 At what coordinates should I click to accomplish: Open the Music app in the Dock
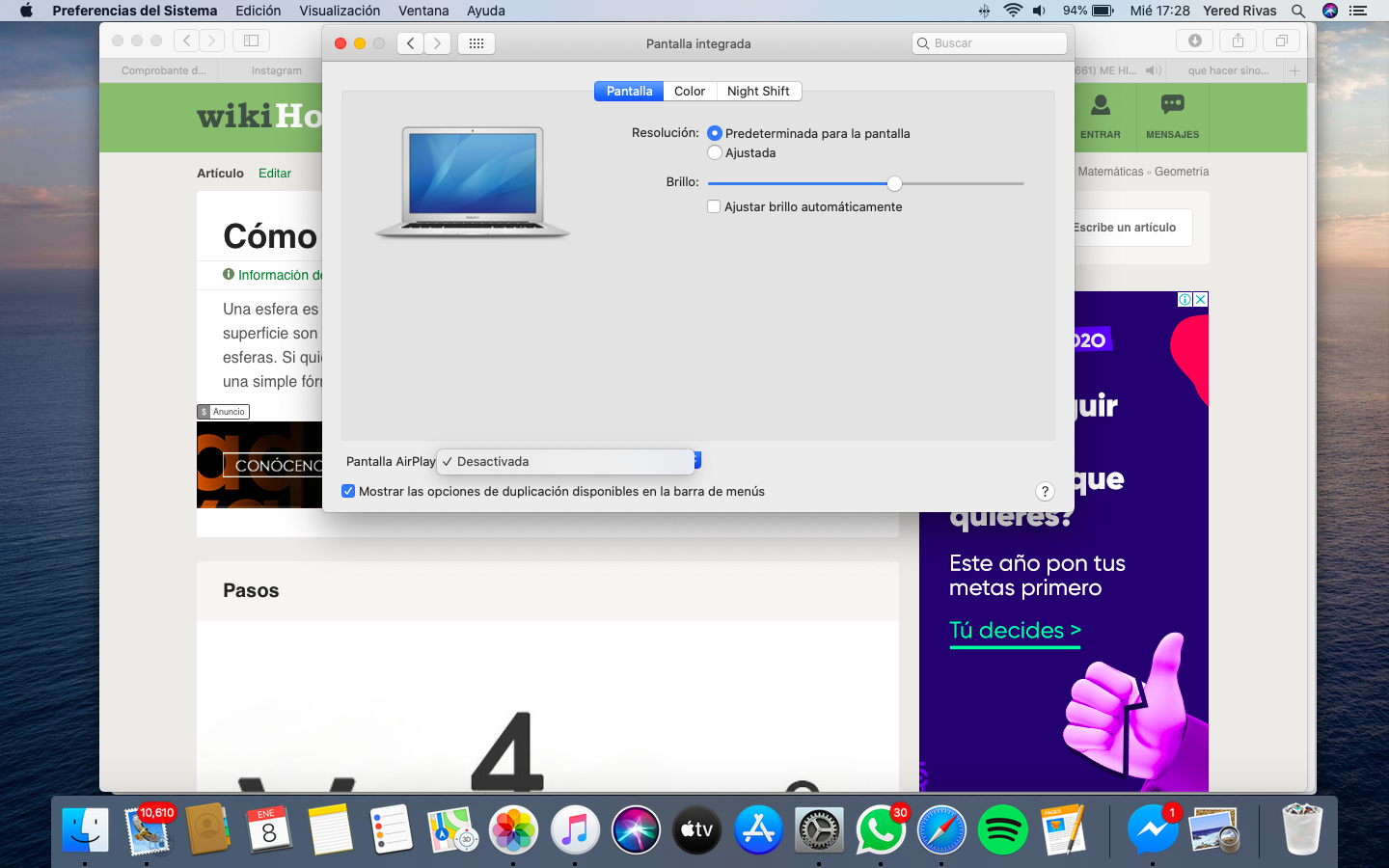(575, 829)
